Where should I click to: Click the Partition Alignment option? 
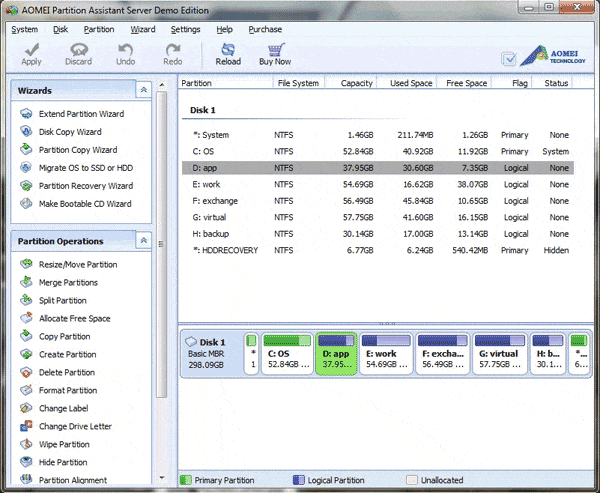[73, 480]
